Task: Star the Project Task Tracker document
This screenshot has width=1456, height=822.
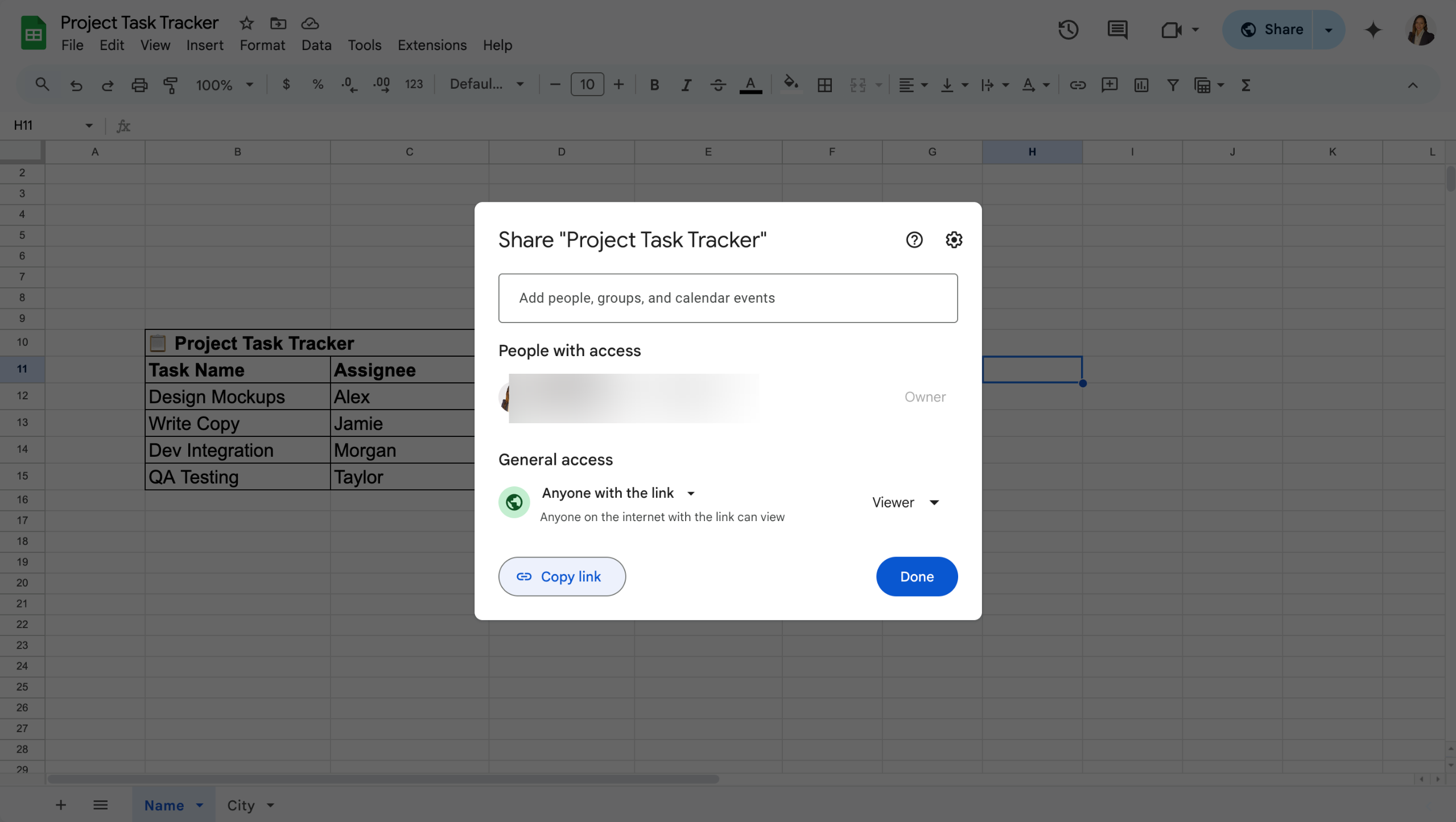Action: click(x=246, y=23)
